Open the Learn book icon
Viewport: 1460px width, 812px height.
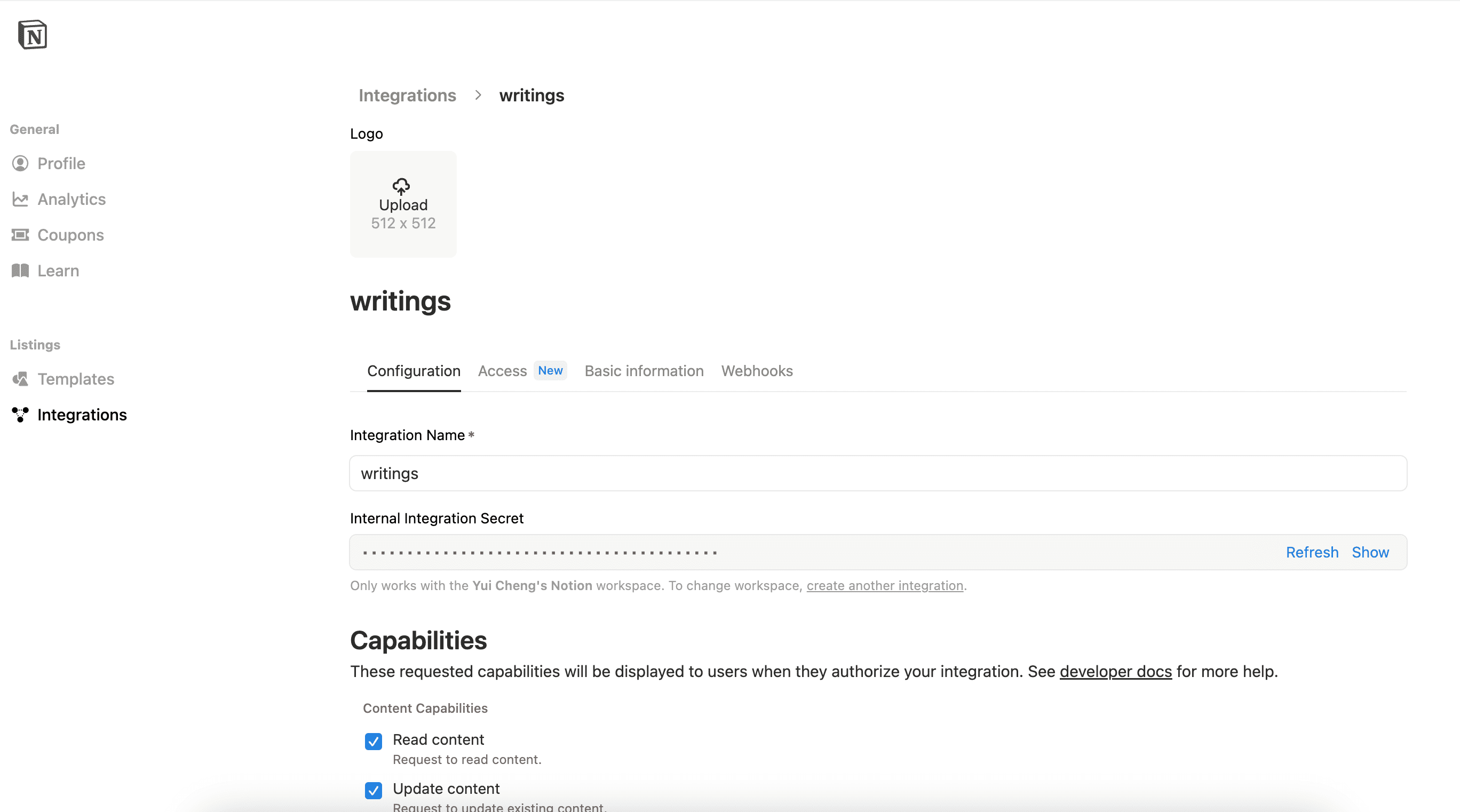[20, 271]
